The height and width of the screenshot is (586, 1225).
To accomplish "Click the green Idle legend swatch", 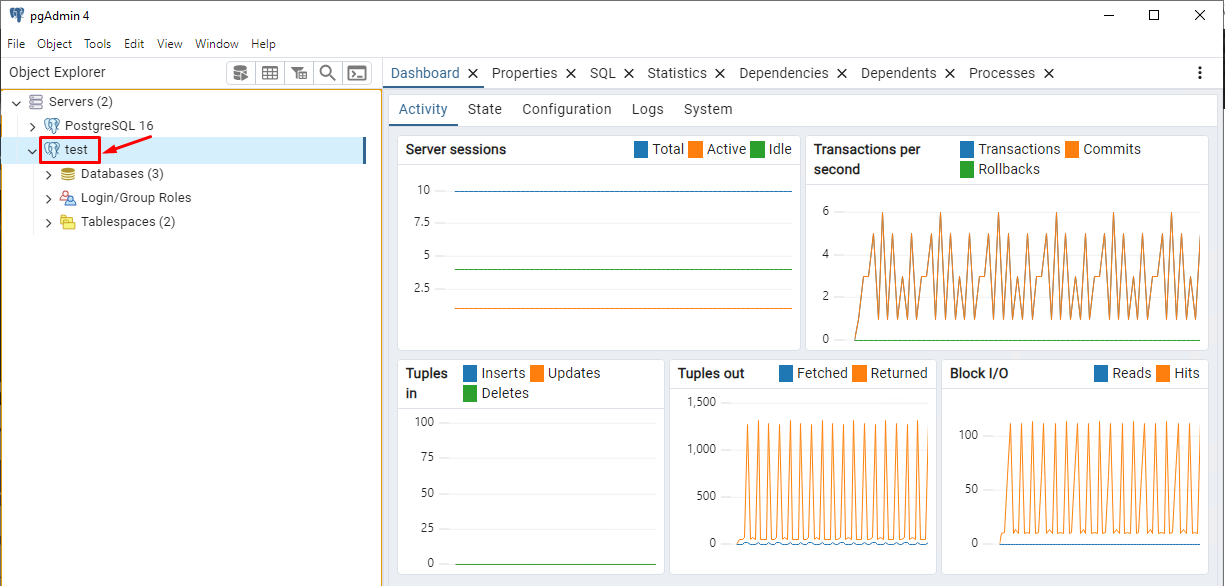I will [758, 149].
